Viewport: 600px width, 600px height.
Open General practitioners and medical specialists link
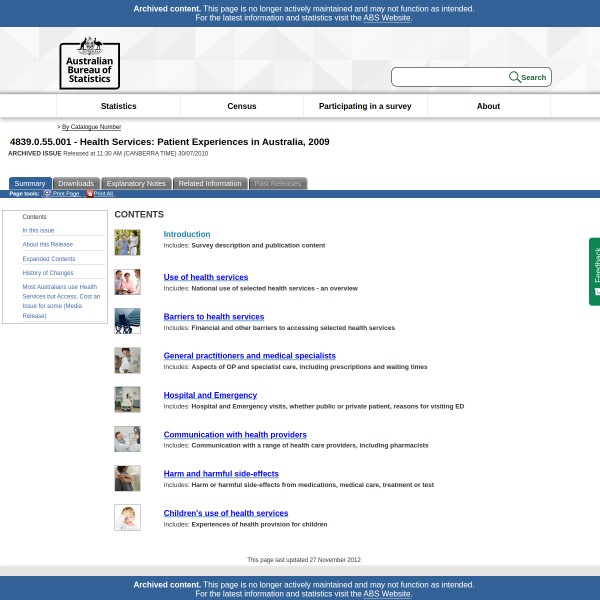(249, 356)
